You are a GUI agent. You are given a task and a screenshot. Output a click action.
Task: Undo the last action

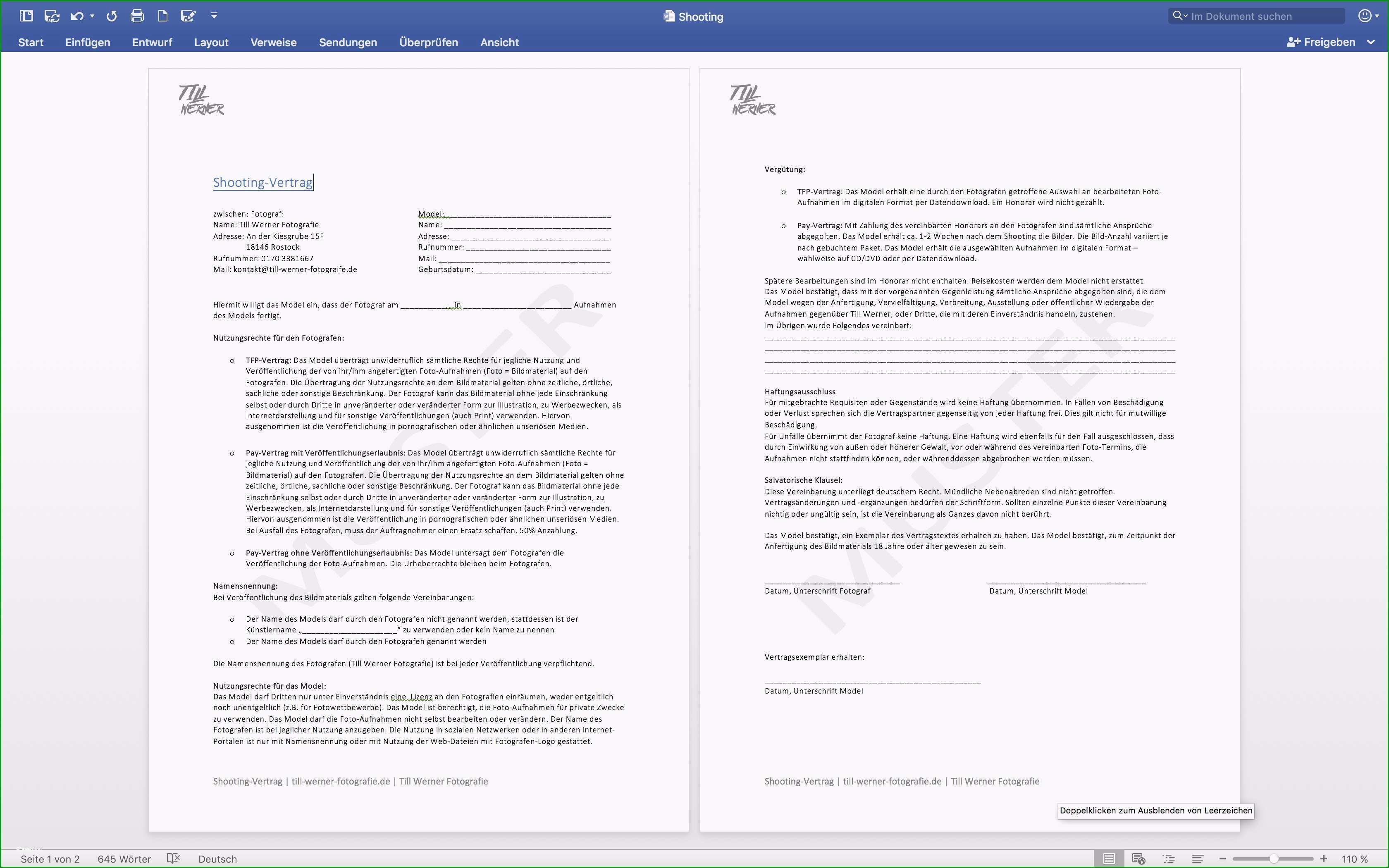tap(77, 16)
